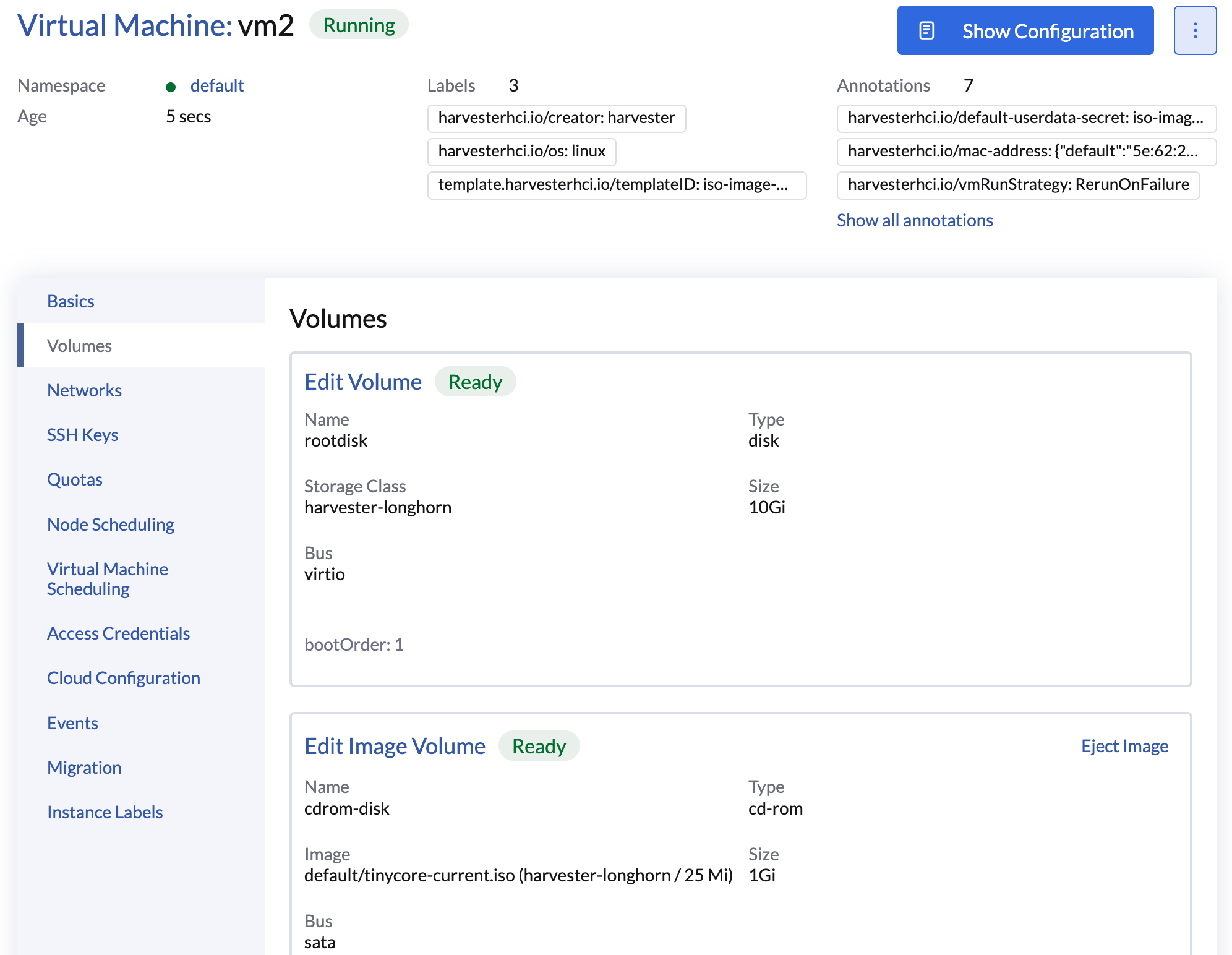The height and width of the screenshot is (955, 1232).
Task: Click the Show Configuration document icon
Action: click(x=926, y=31)
